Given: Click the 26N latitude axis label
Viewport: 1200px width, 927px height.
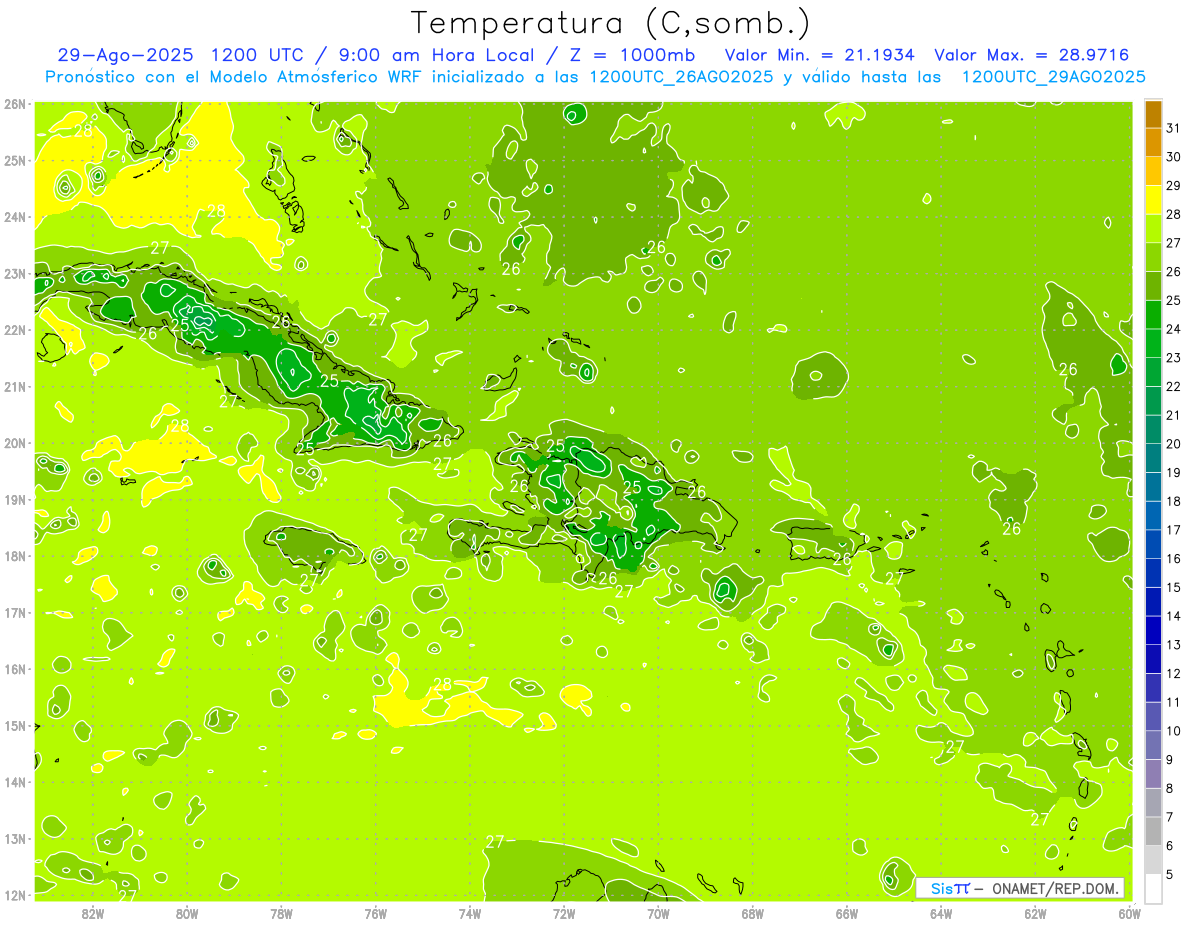Looking at the screenshot, I should (x=15, y=104).
